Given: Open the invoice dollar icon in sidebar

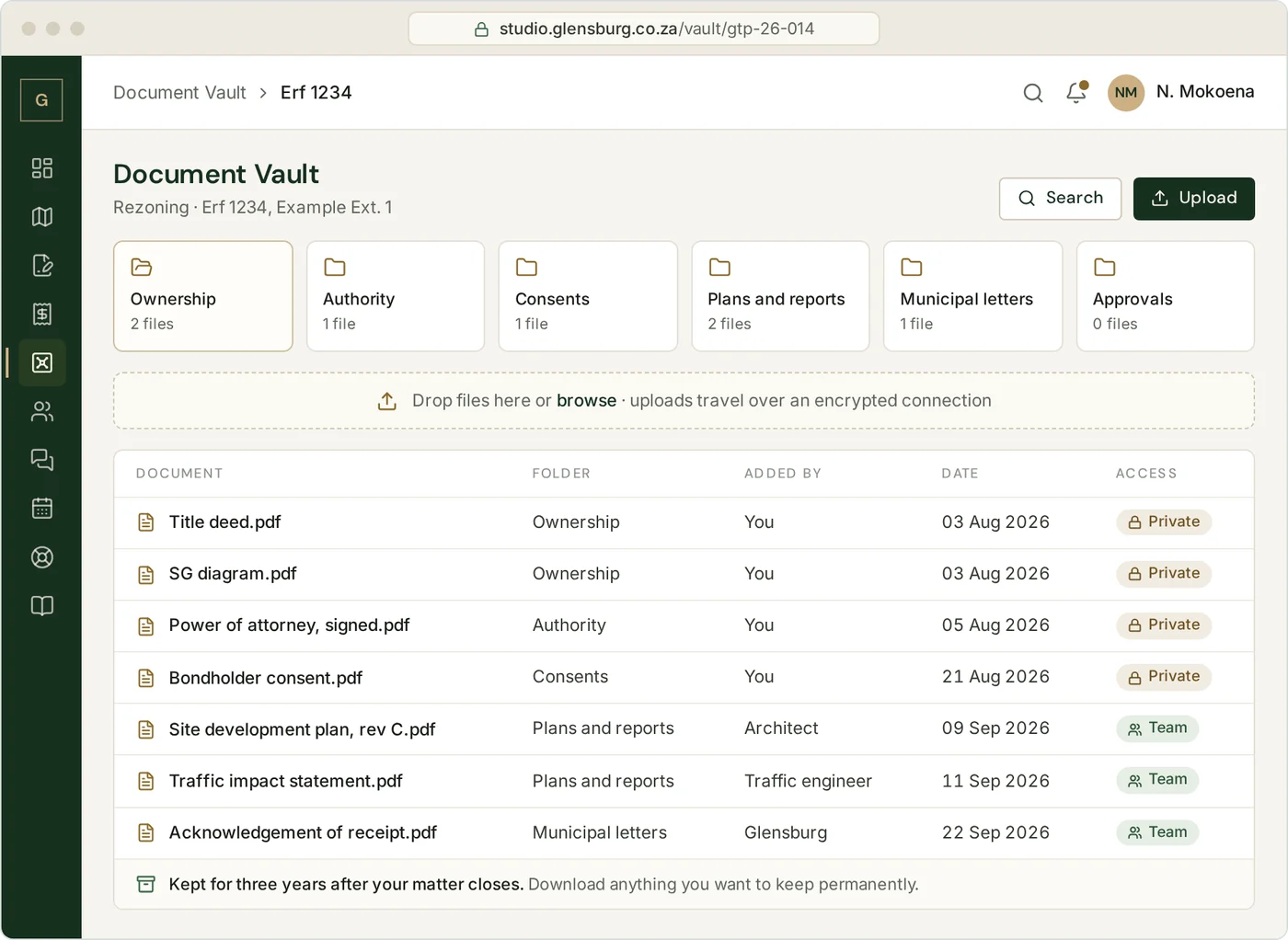Looking at the screenshot, I should (x=42, y=315).
